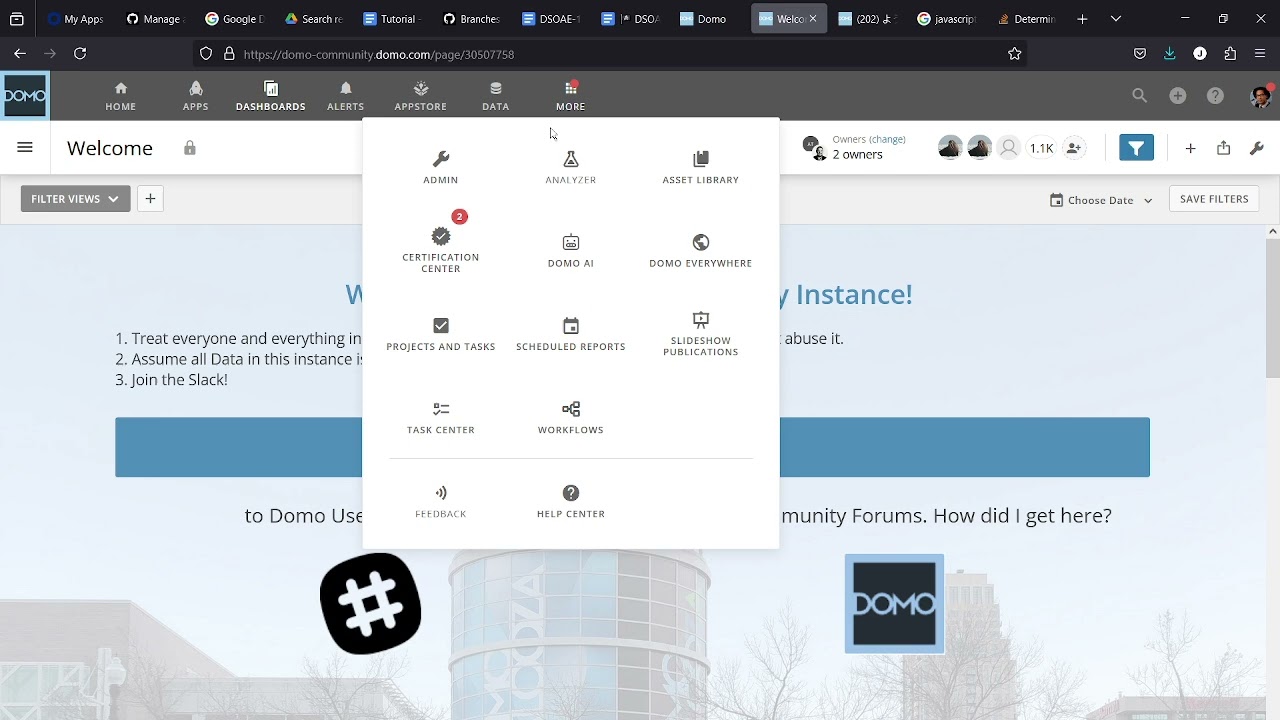Switch to the Branches GitHub tab
The width and height of the screenshot is (1280, 720).
click(x=472, y=19)
